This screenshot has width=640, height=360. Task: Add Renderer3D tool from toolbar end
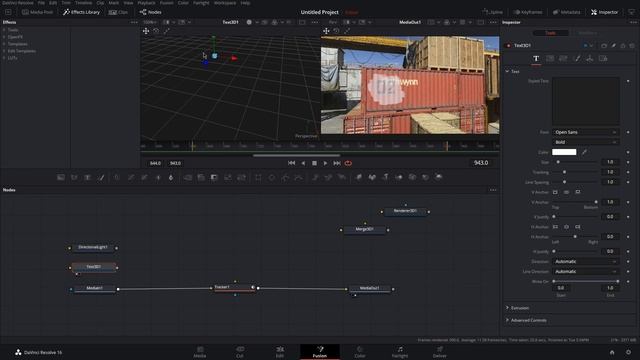tap(439, 177)
